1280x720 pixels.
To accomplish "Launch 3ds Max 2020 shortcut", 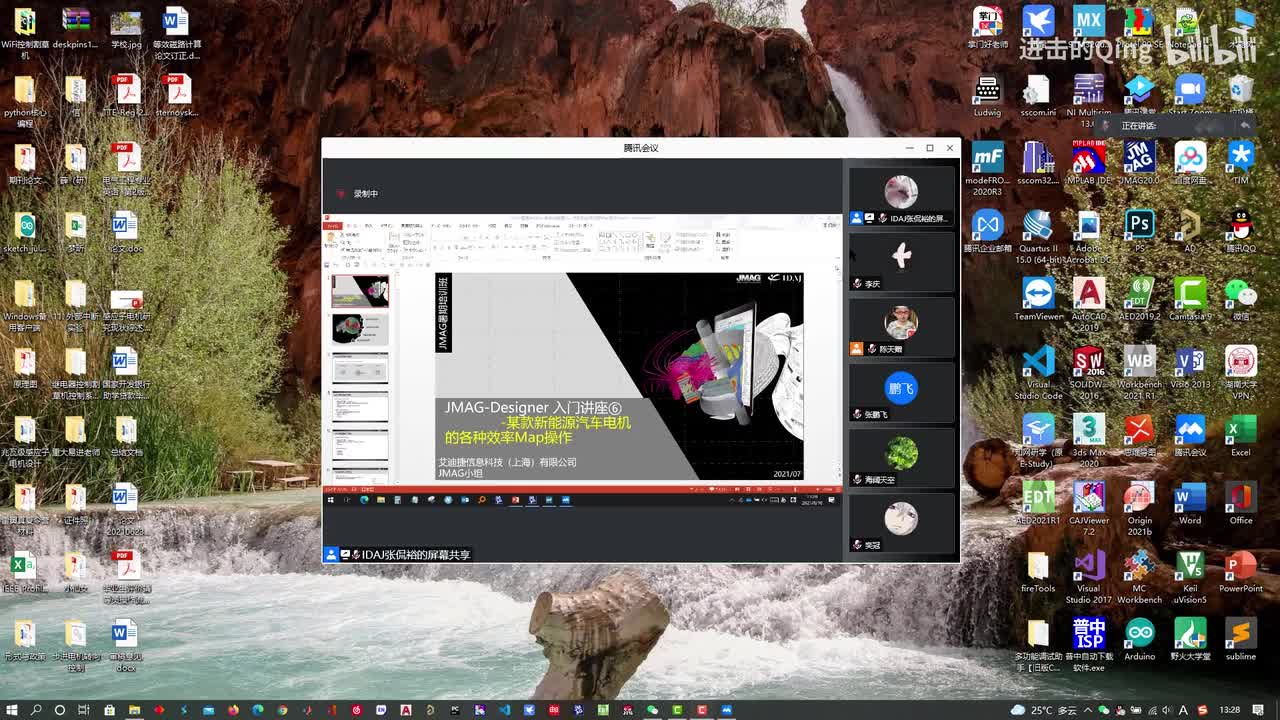I will 1088,440.
